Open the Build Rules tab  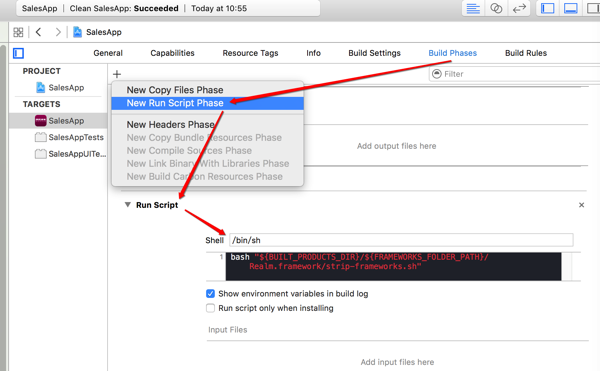coord(526,53)
